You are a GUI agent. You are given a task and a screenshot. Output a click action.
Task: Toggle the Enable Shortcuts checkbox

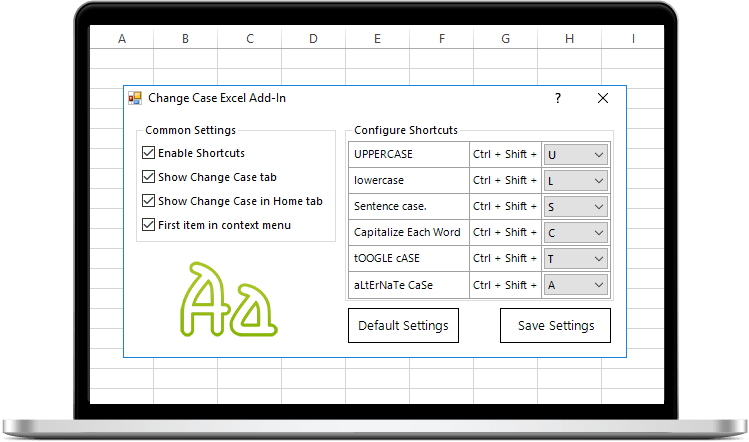[149, 153]
